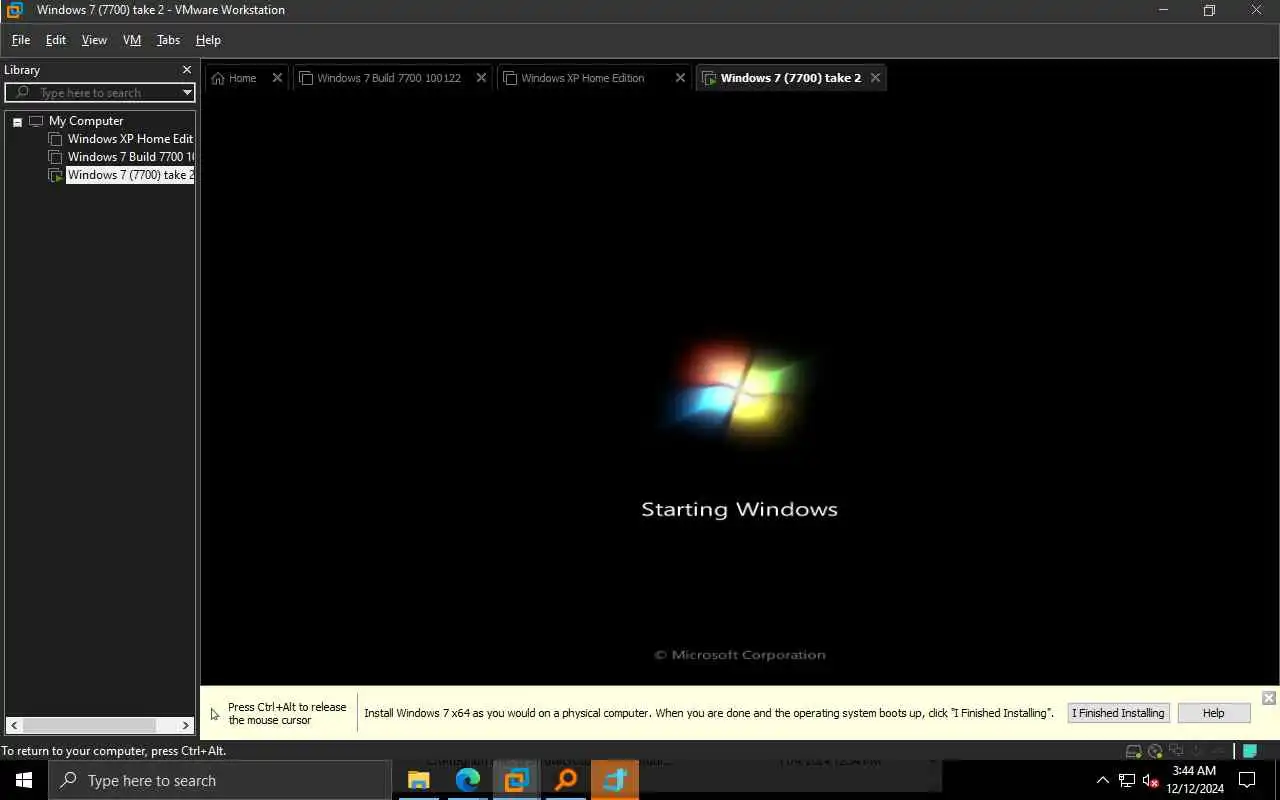Click the Windows taskbar search box
This screenshot has width=1280, height=800.
pos(220,780)
